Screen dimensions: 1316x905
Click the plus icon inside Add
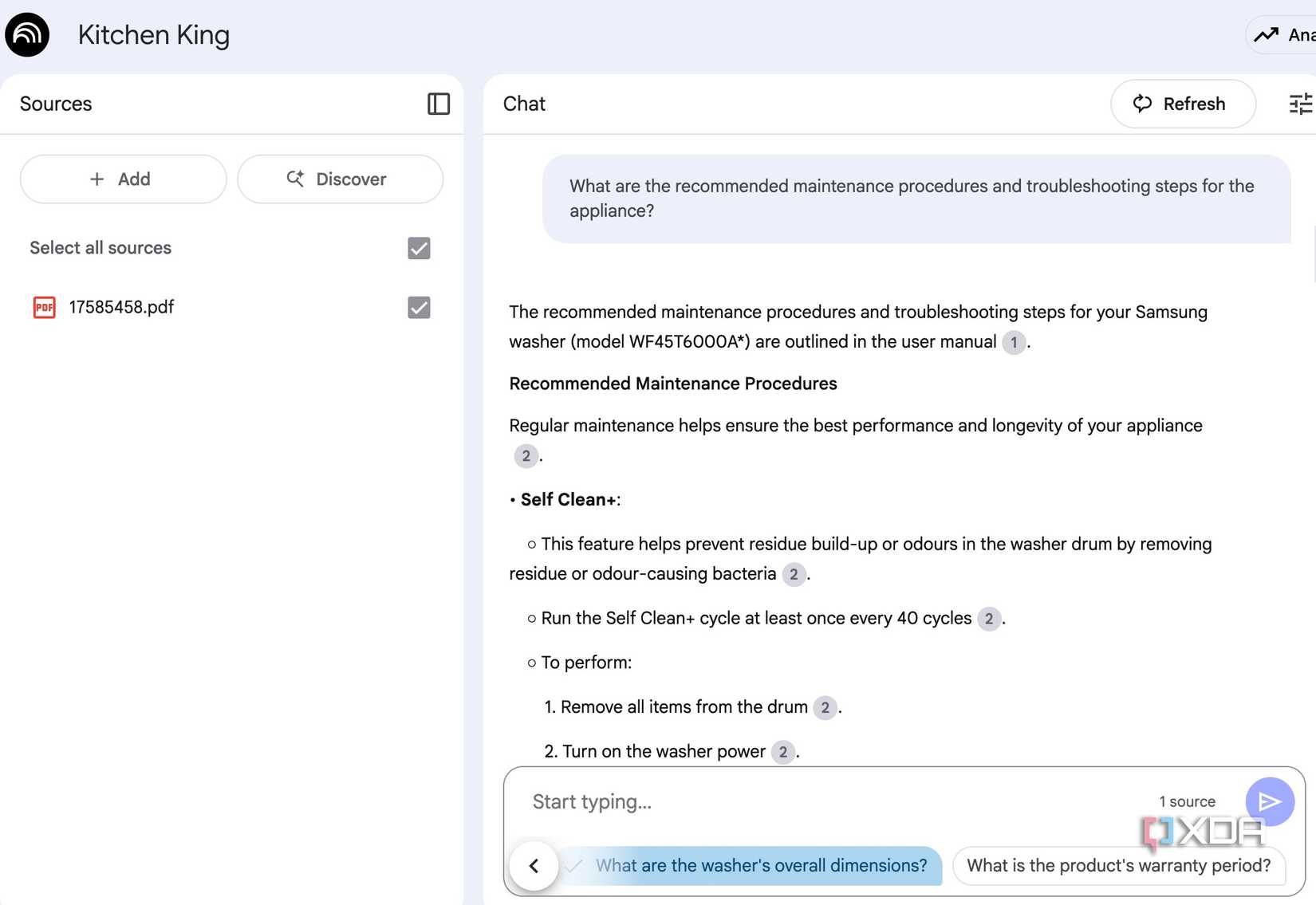(97, 179)
